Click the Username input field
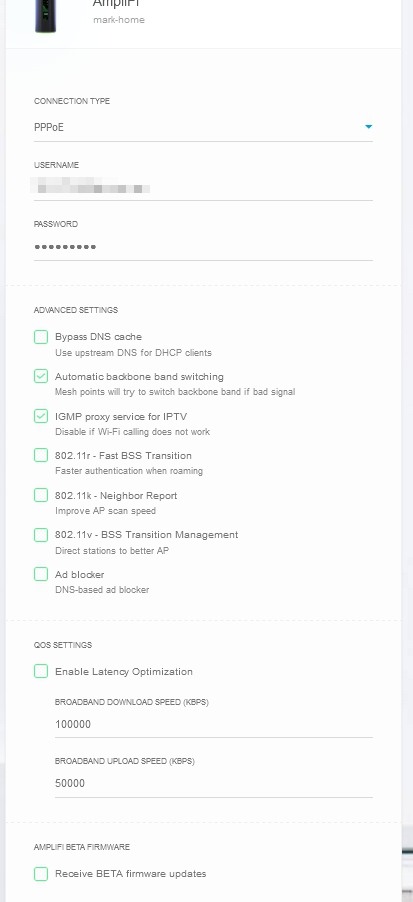 [x=203, y=188]
